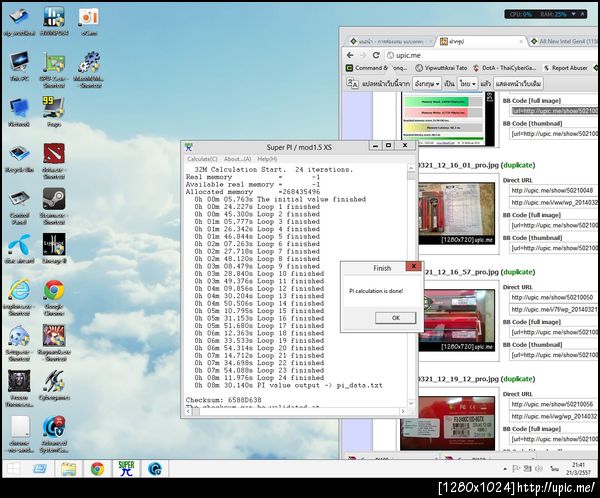Screen dimensions: 600x498
Task: Open the Recycle Bin desktop icon
Action: tap(18, 156)
